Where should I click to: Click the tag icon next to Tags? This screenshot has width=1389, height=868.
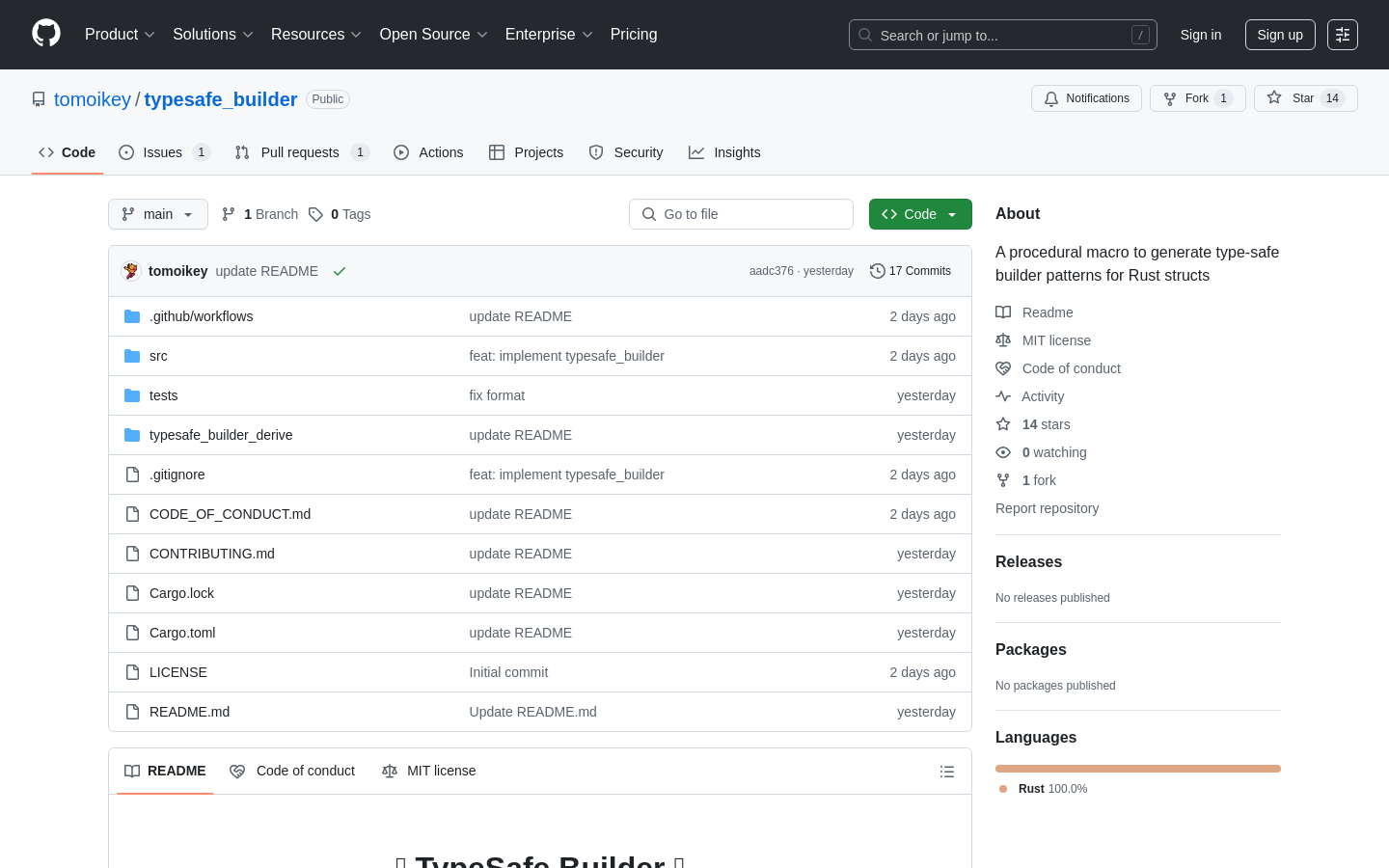(x=315, y=214)
